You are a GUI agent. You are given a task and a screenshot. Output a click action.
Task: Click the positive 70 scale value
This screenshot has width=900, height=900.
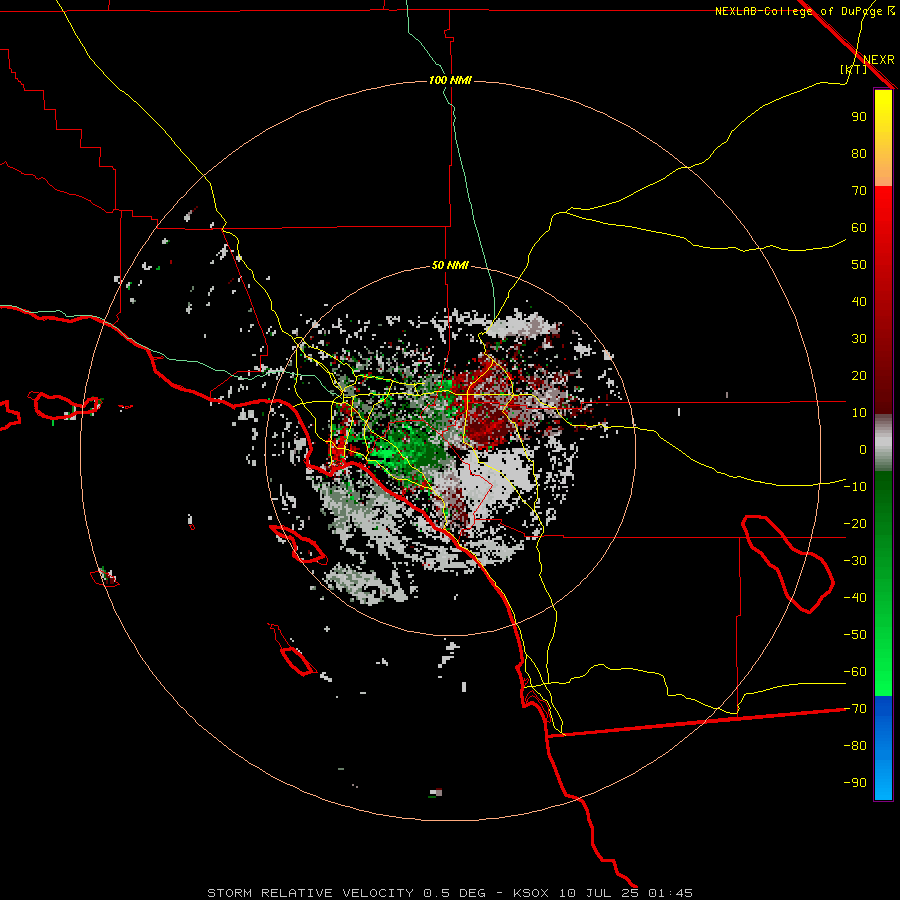(x=859, y=191)
